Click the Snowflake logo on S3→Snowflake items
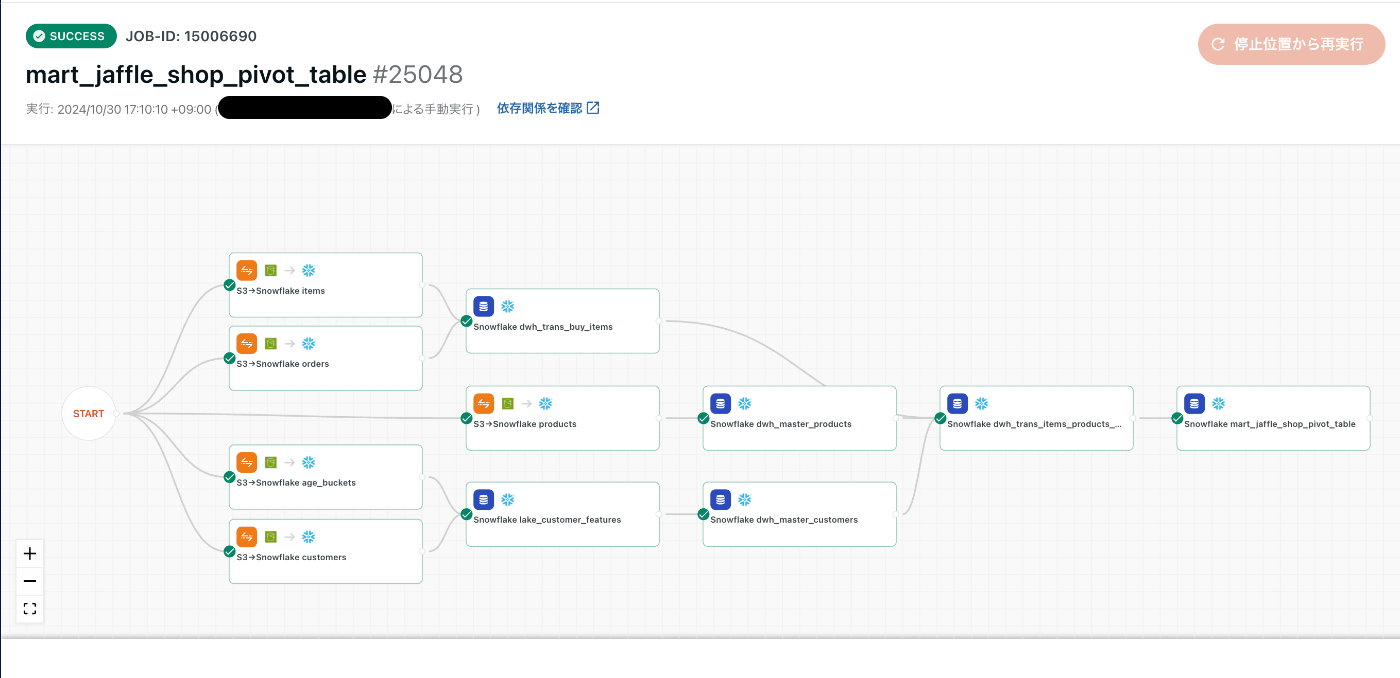 (x=309, y=270)
